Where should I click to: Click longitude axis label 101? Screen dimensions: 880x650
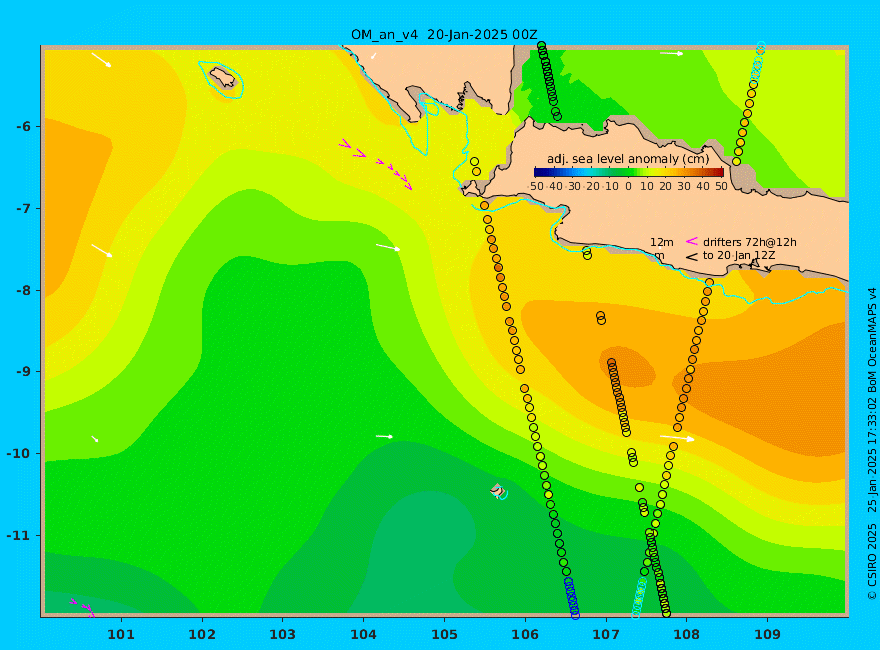[x=121, y=635]
